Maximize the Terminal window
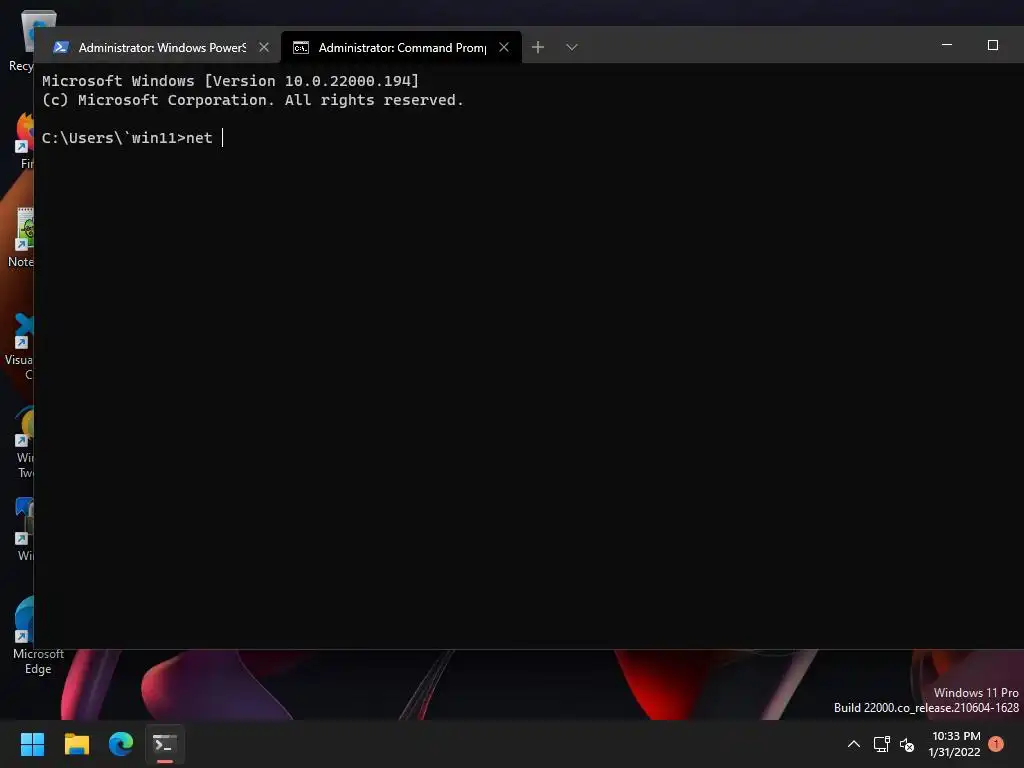 993,45
